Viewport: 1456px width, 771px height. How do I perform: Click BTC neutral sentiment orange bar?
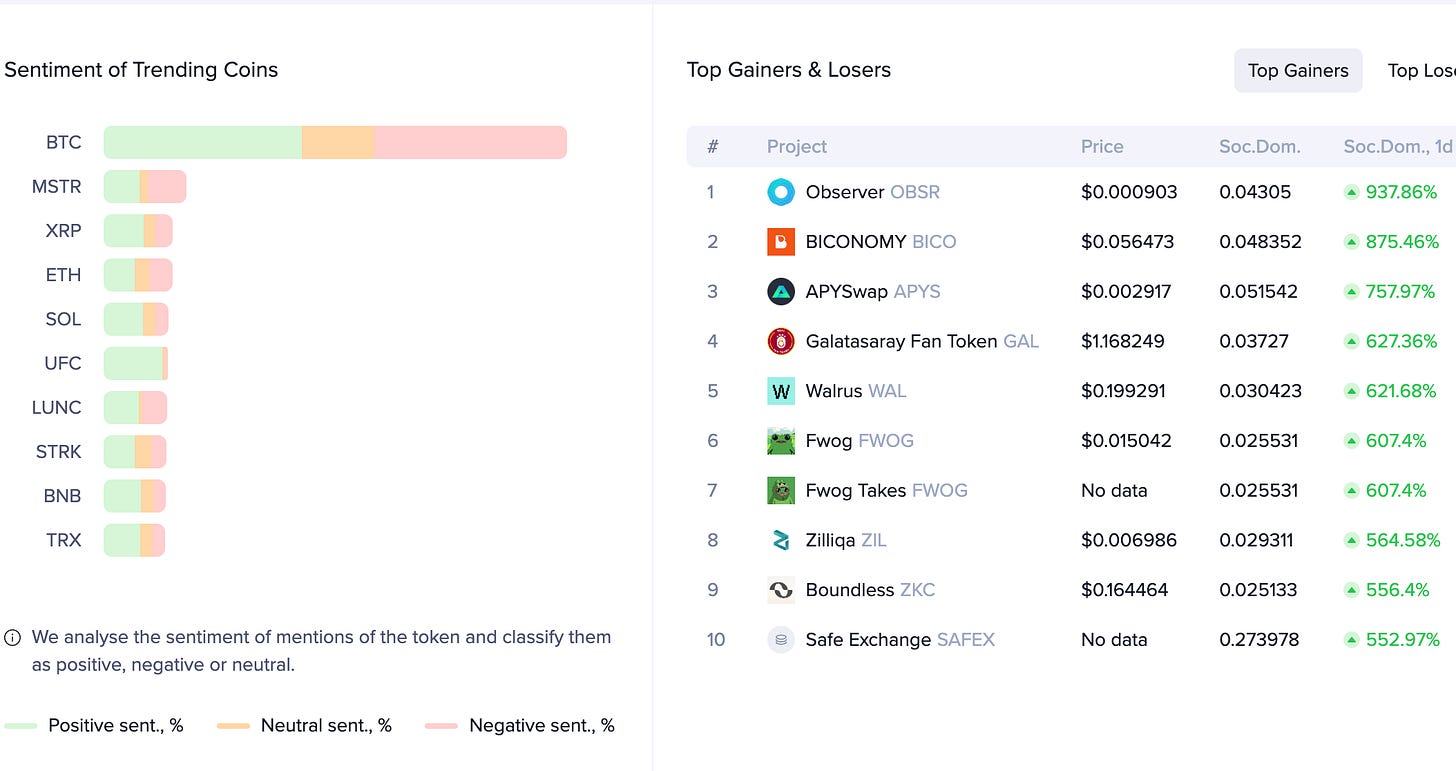coord(338,142)
